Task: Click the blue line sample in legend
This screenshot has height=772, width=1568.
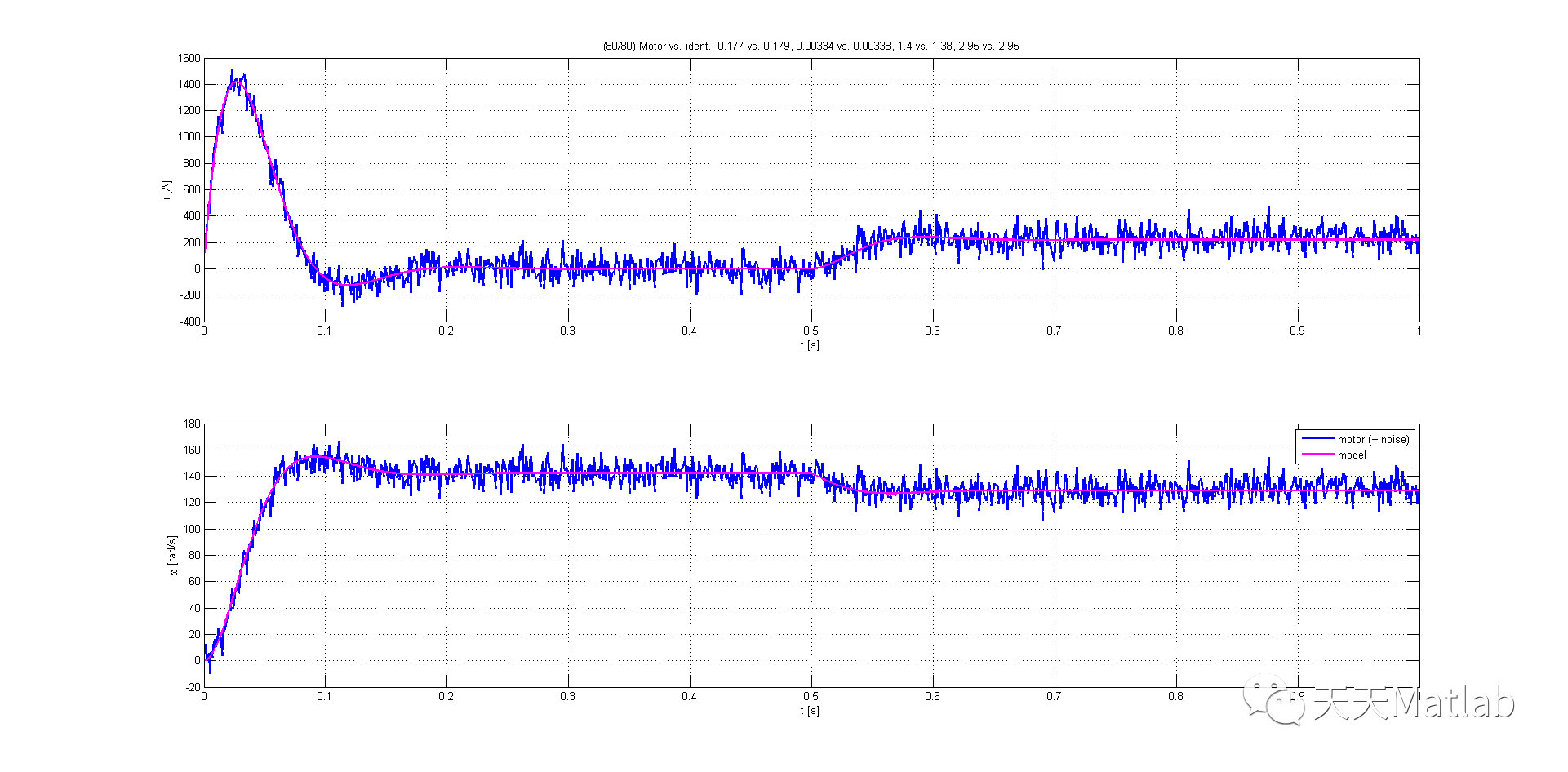Action: click(x=1317, y=439)
